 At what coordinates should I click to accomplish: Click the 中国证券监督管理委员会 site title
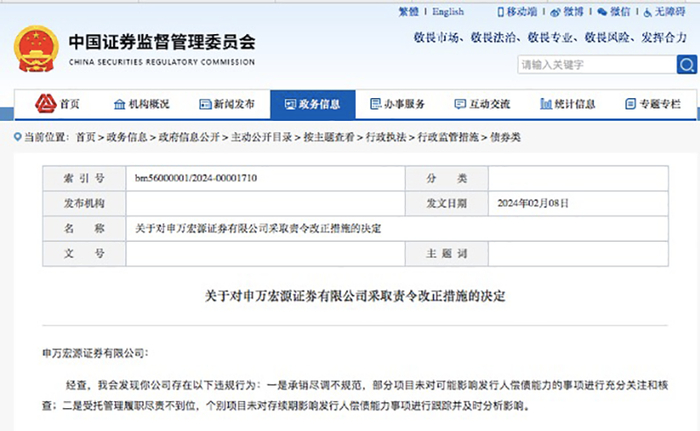(x=162, y=42)
